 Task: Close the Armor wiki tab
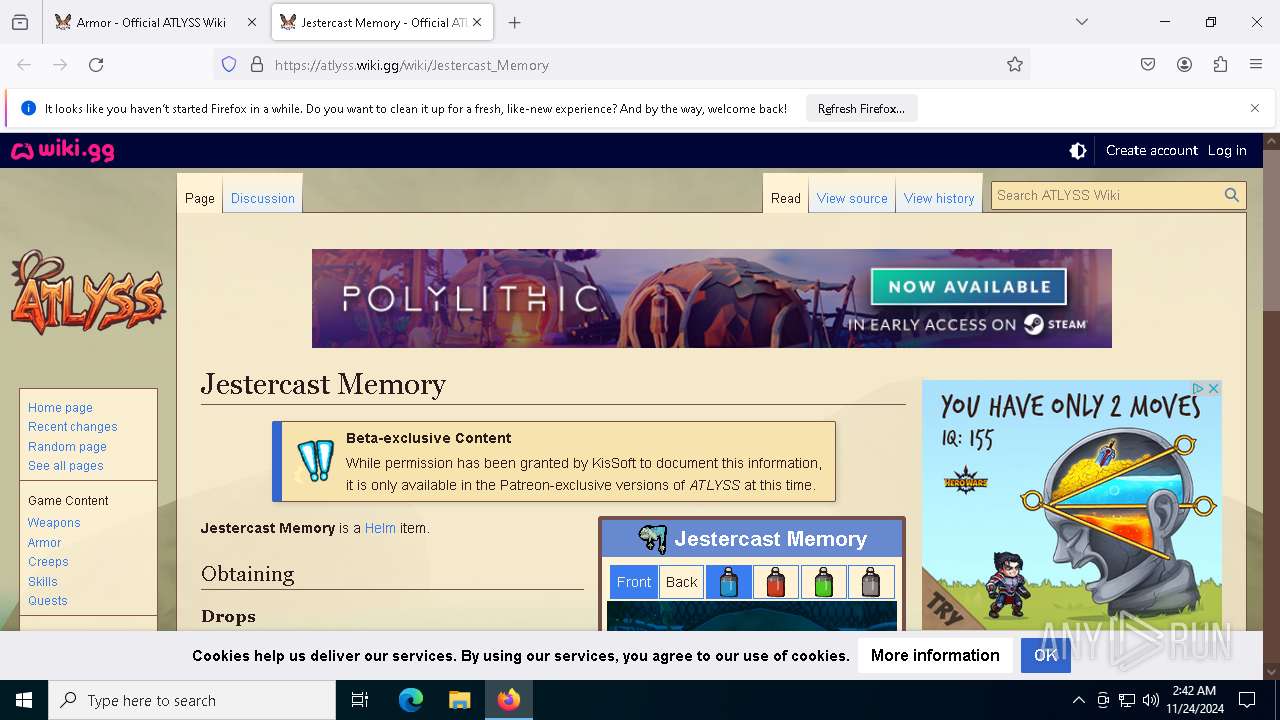(252, 22)
